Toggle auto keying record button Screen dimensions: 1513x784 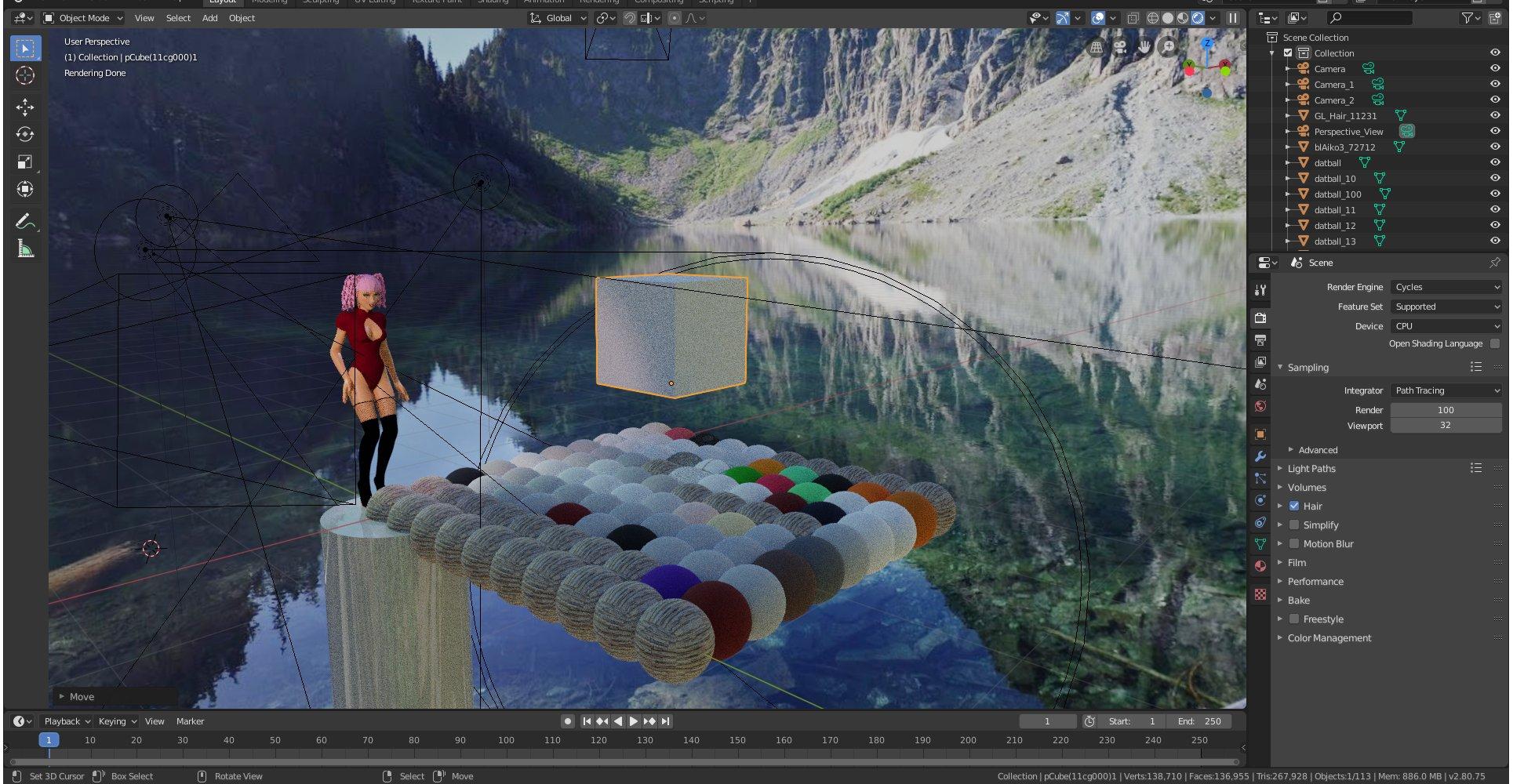tap(568, 721)
